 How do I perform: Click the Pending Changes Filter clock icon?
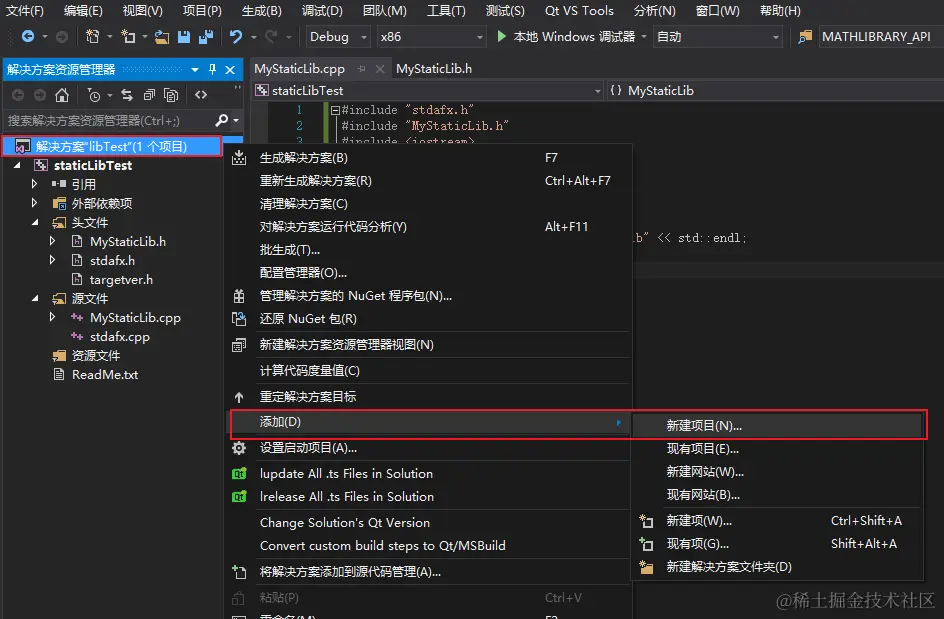click(93, 95)
